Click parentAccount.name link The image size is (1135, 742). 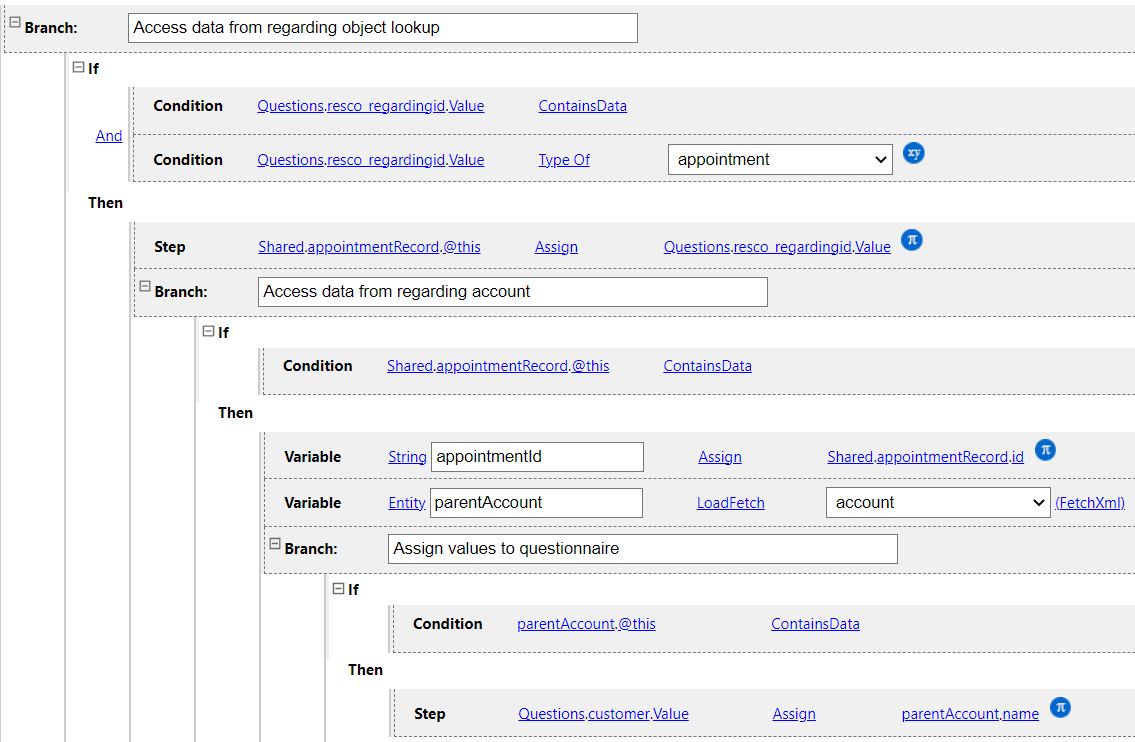(970, 714)
